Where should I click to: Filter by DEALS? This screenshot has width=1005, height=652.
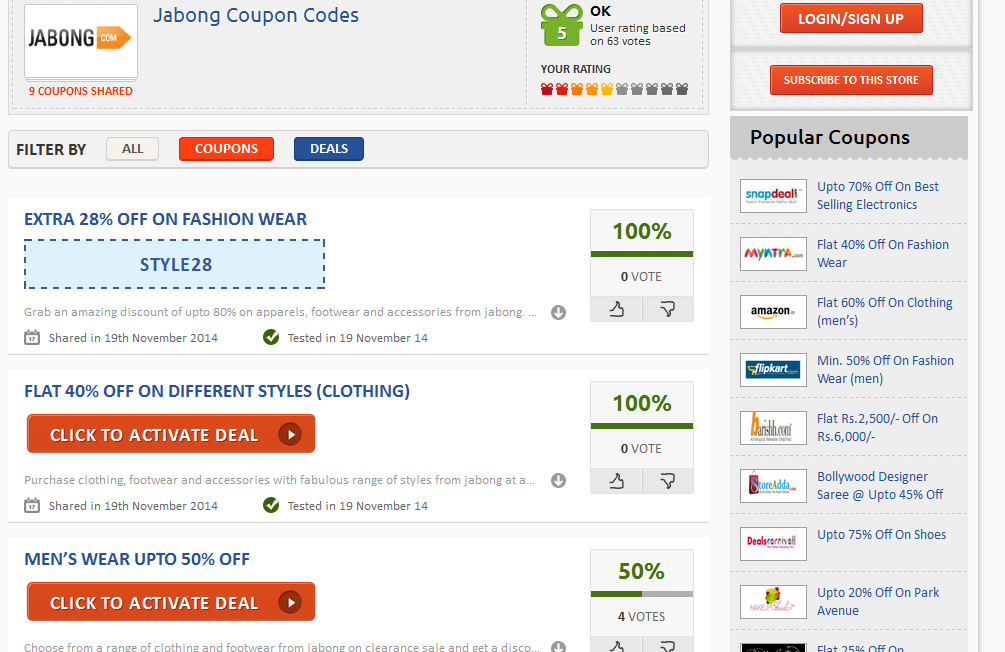[x=329, y=149]
